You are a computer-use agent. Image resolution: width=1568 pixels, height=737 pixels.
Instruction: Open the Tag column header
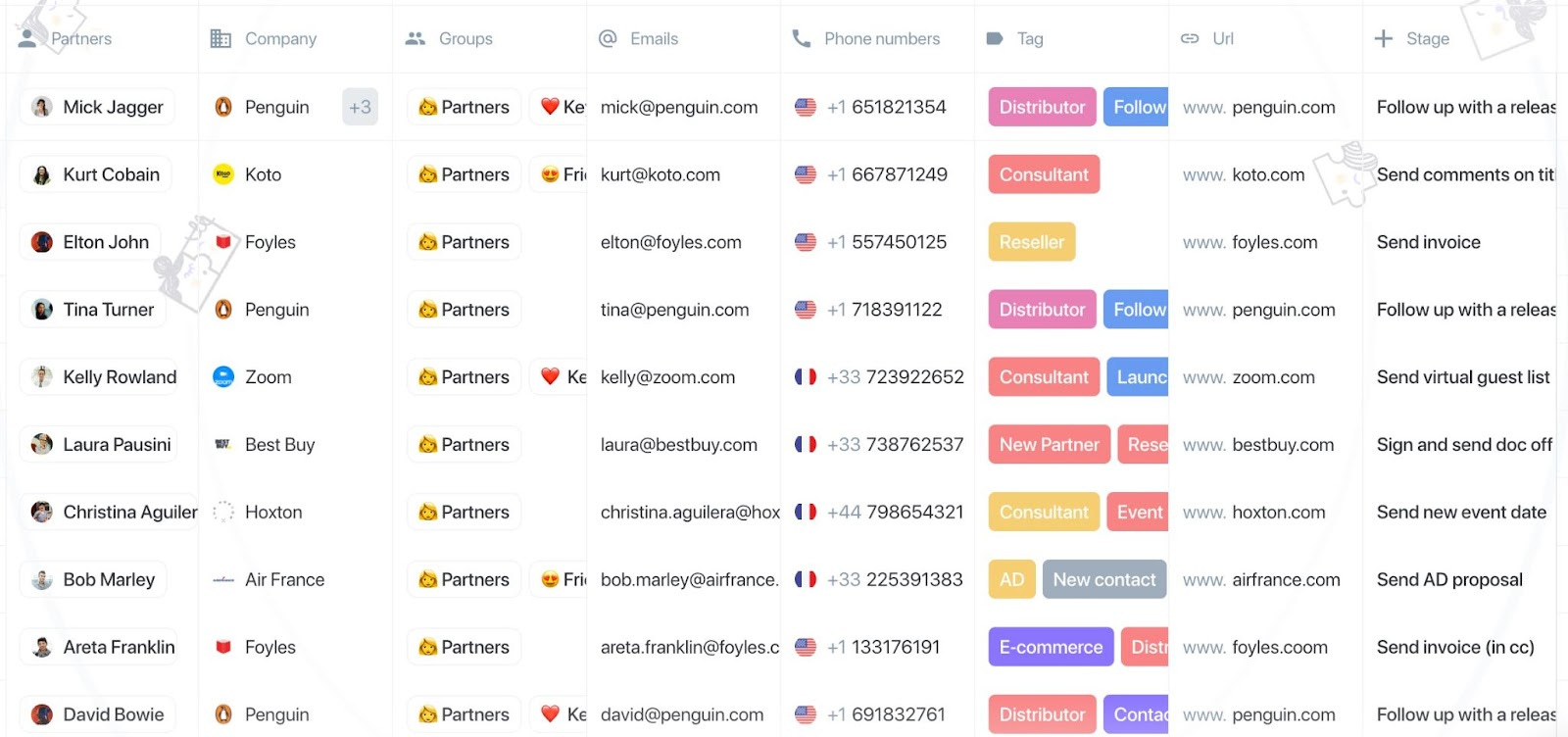1030,39
